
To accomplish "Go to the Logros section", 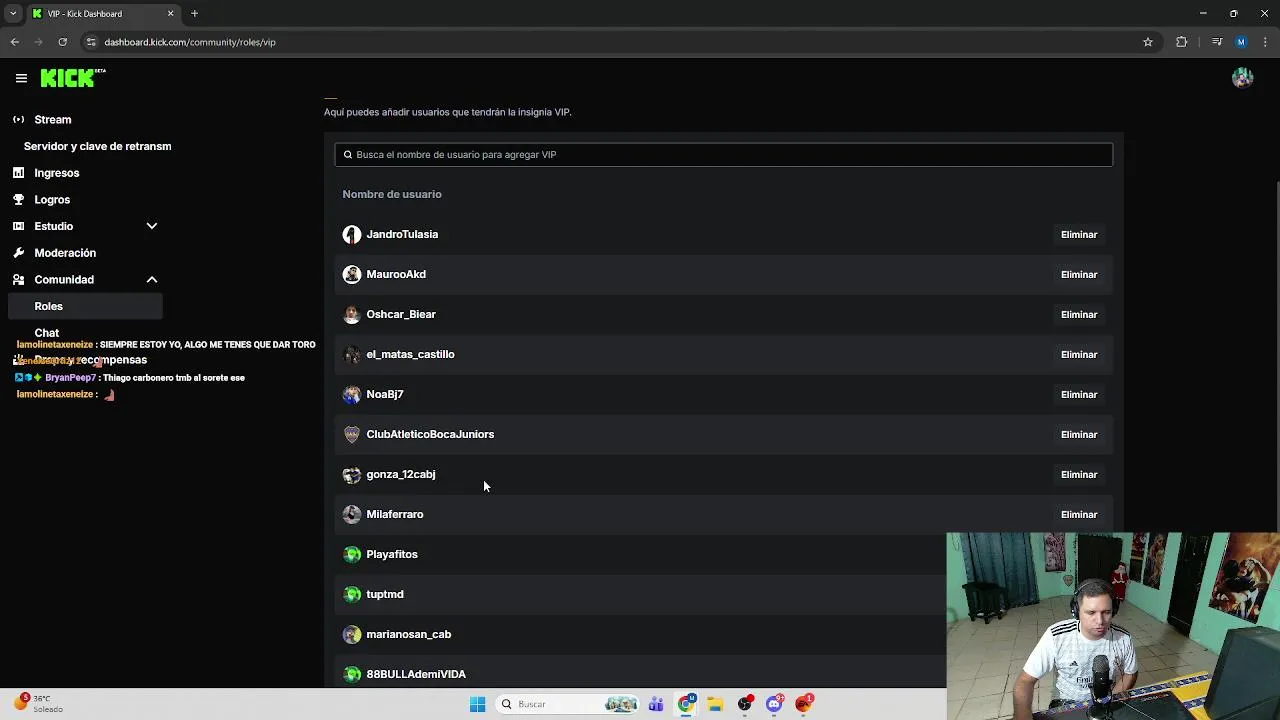I will point(52,200).
